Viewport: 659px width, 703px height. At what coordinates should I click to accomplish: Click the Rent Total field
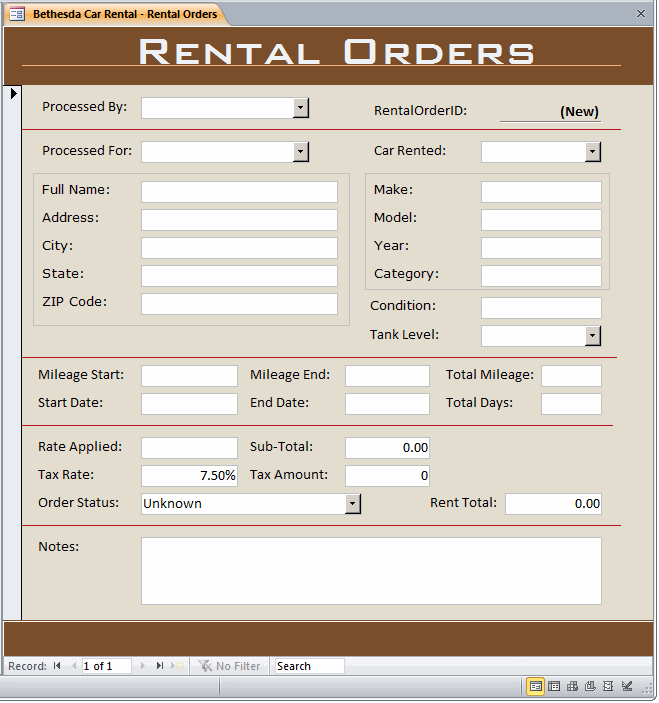pos(554,504)
